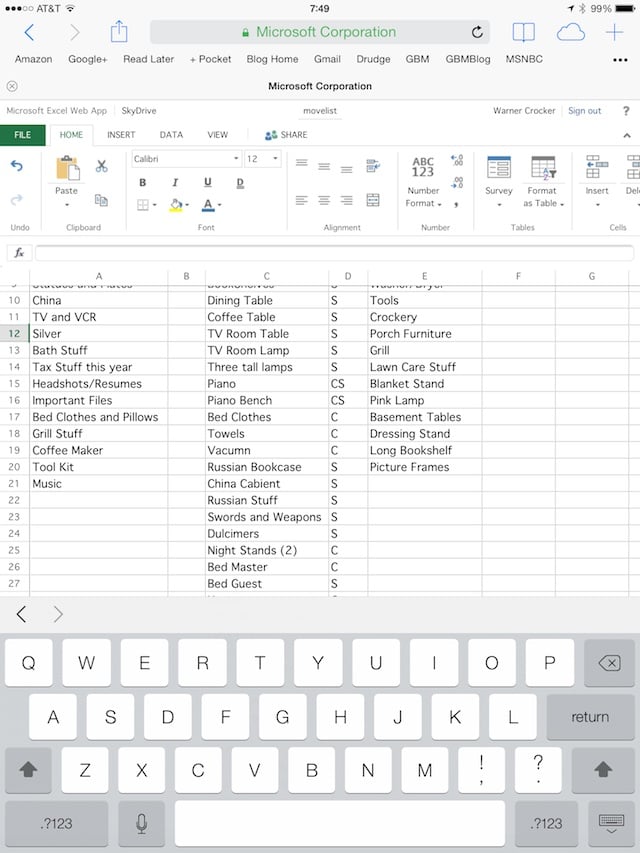
Task: Align text left
Action: point(301,200)
